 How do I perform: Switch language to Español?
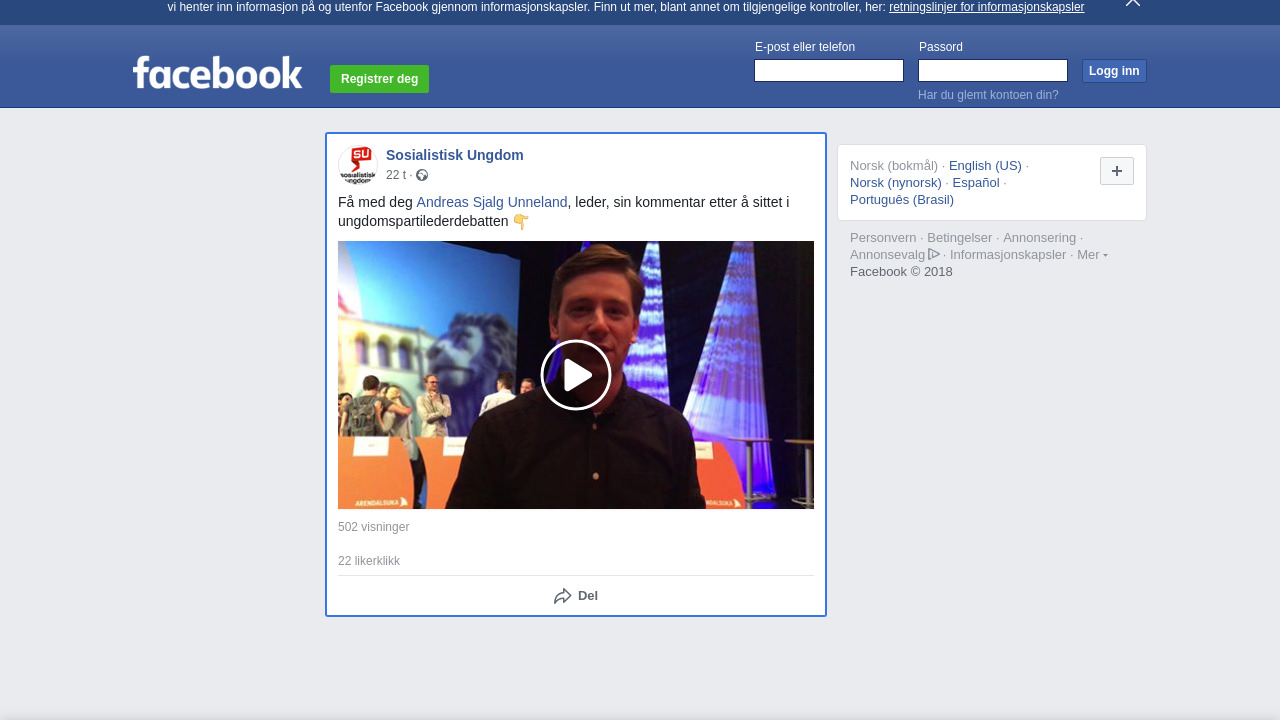976,183
